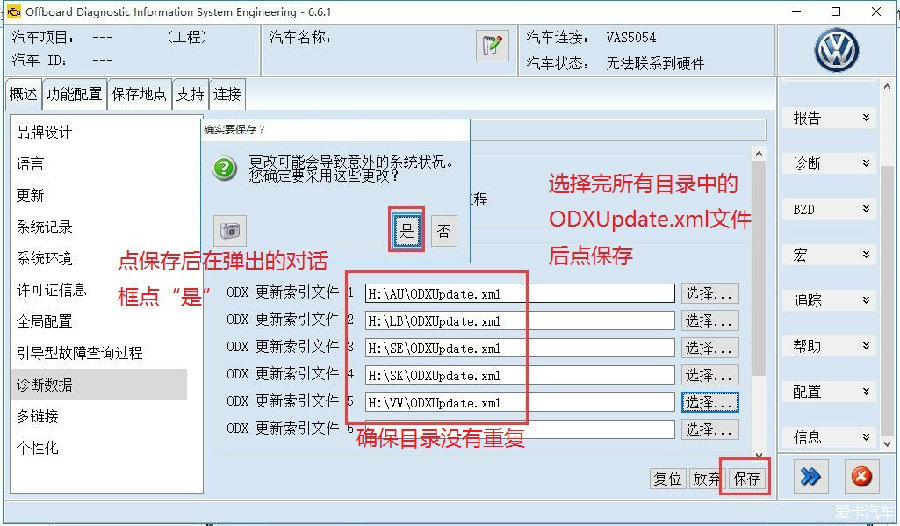Click 选择... for ODX index file 5
The width and height of the screenshot is (900, 526).
tap(709, 402)
